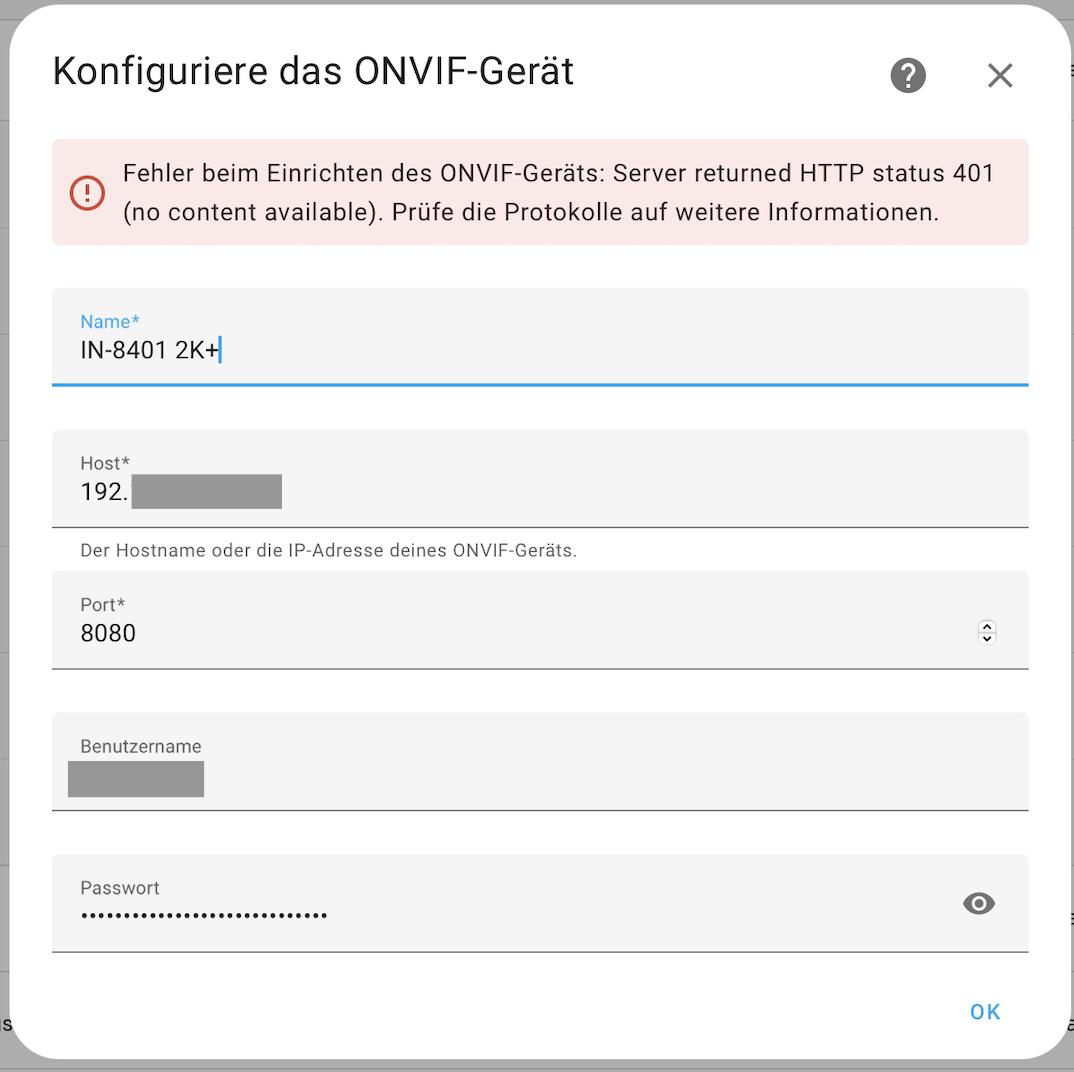Decrease port value with down arrow
Screen dimensions: 1074x1072
[986, 638]
